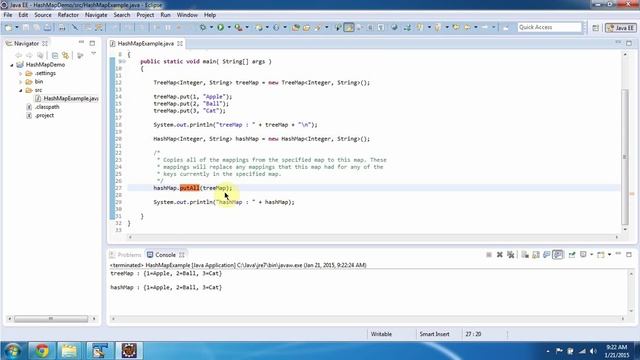Click the Navigator horizontal scrollbar
The image size is (640, 360).
[51, 318]
